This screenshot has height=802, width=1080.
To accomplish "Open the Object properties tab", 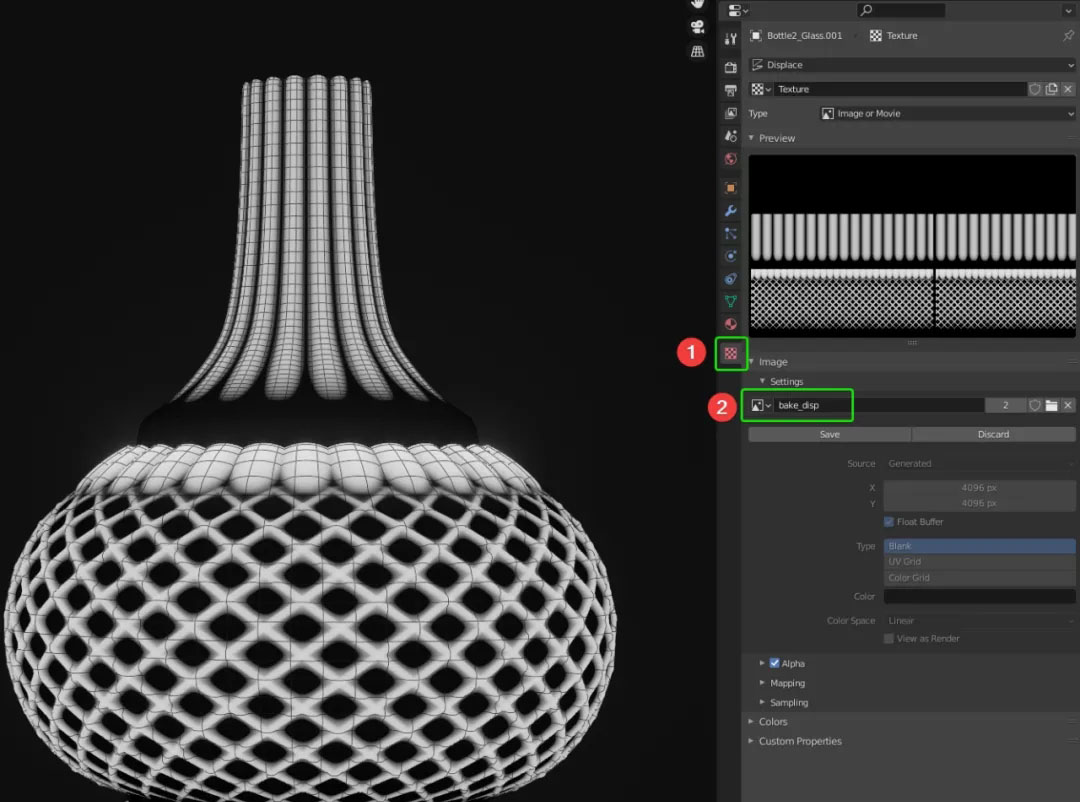I will point(731,188).
